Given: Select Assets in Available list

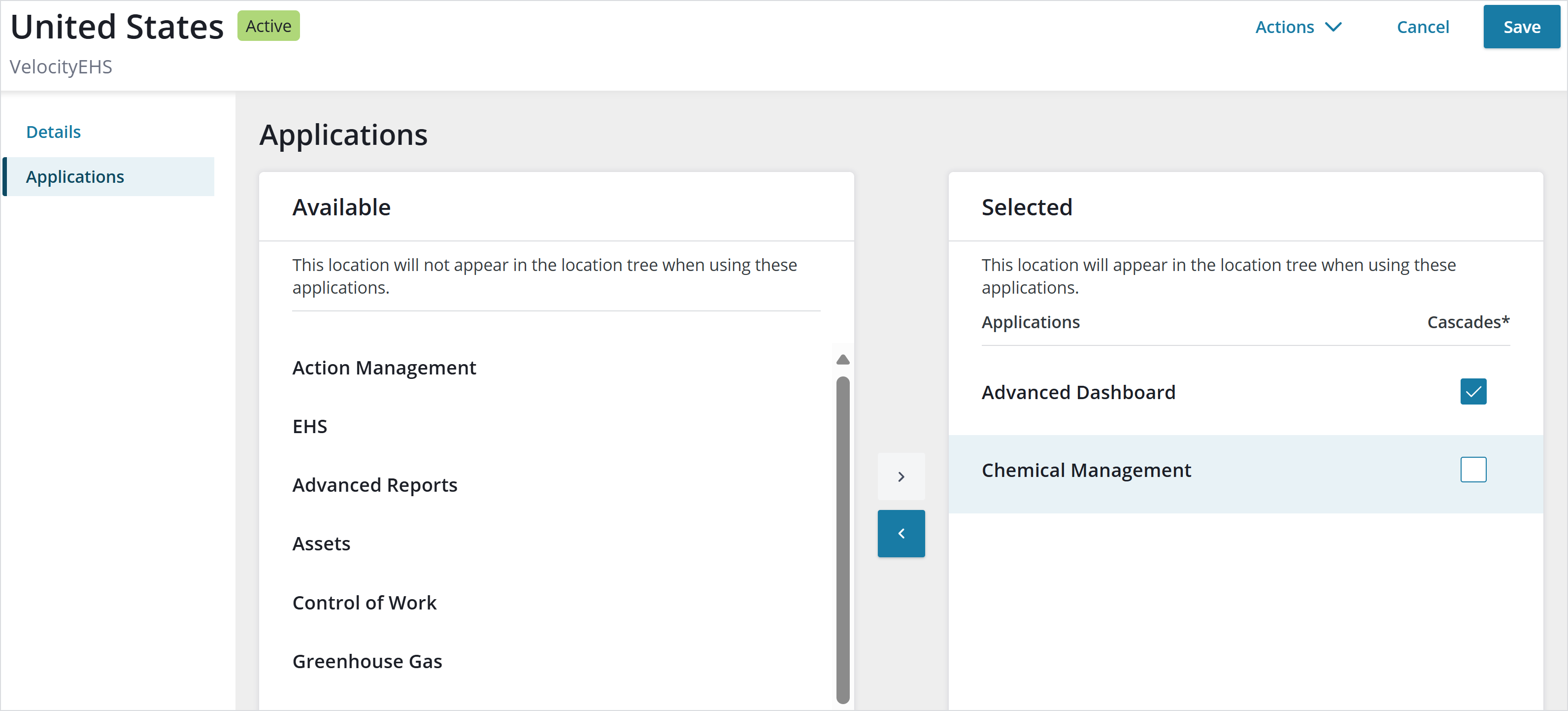Looking at the screenshot, I should [x=321, y=543].
